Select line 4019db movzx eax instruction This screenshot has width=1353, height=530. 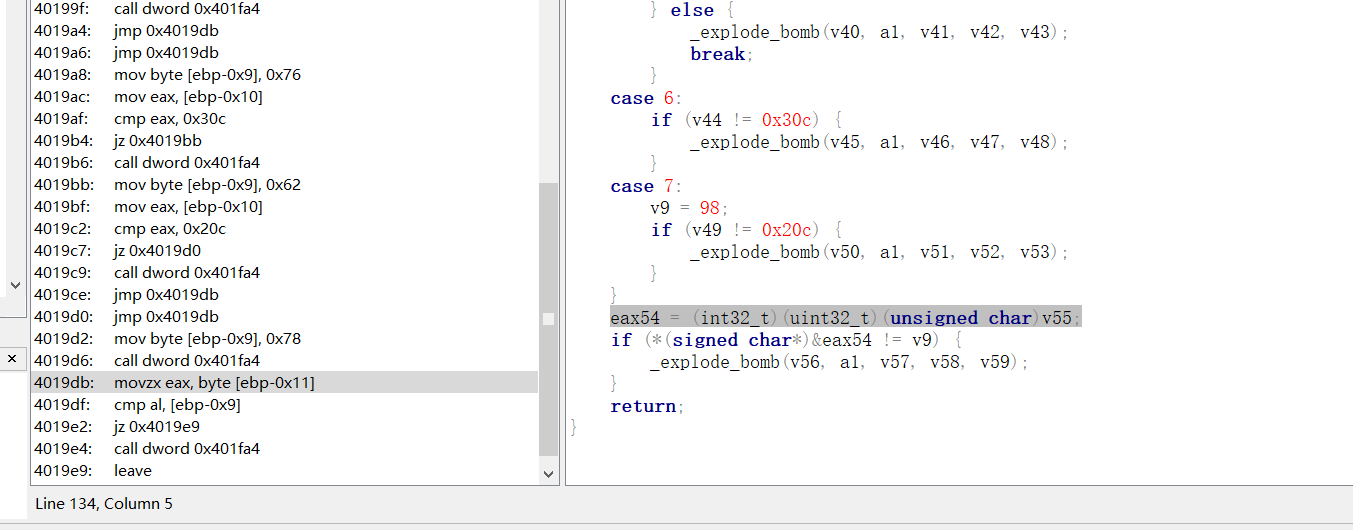pyautogui.click(x=284, y=383)
